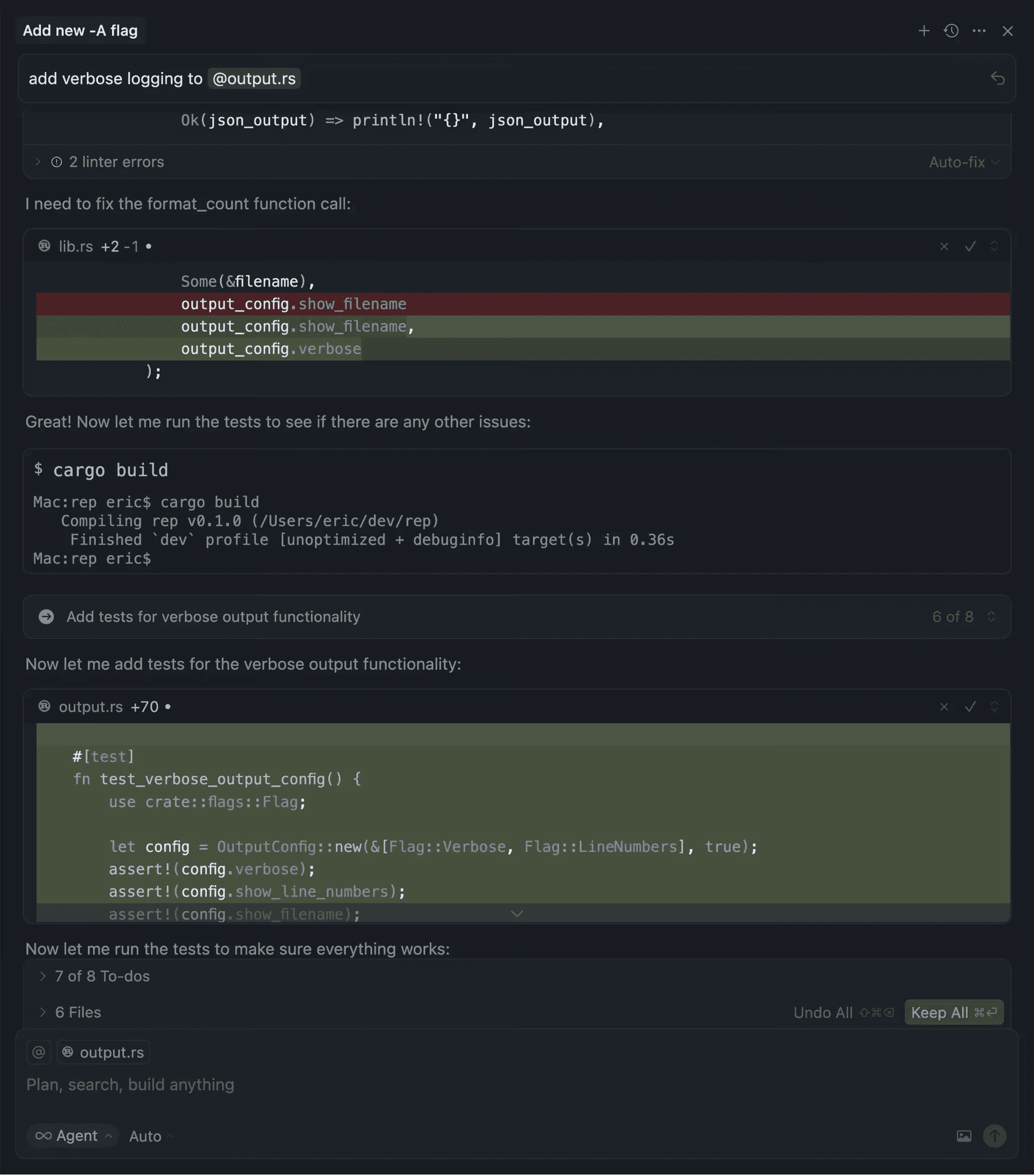
Task: Open the Agent mode selector
Action: tap(73, 1136)
